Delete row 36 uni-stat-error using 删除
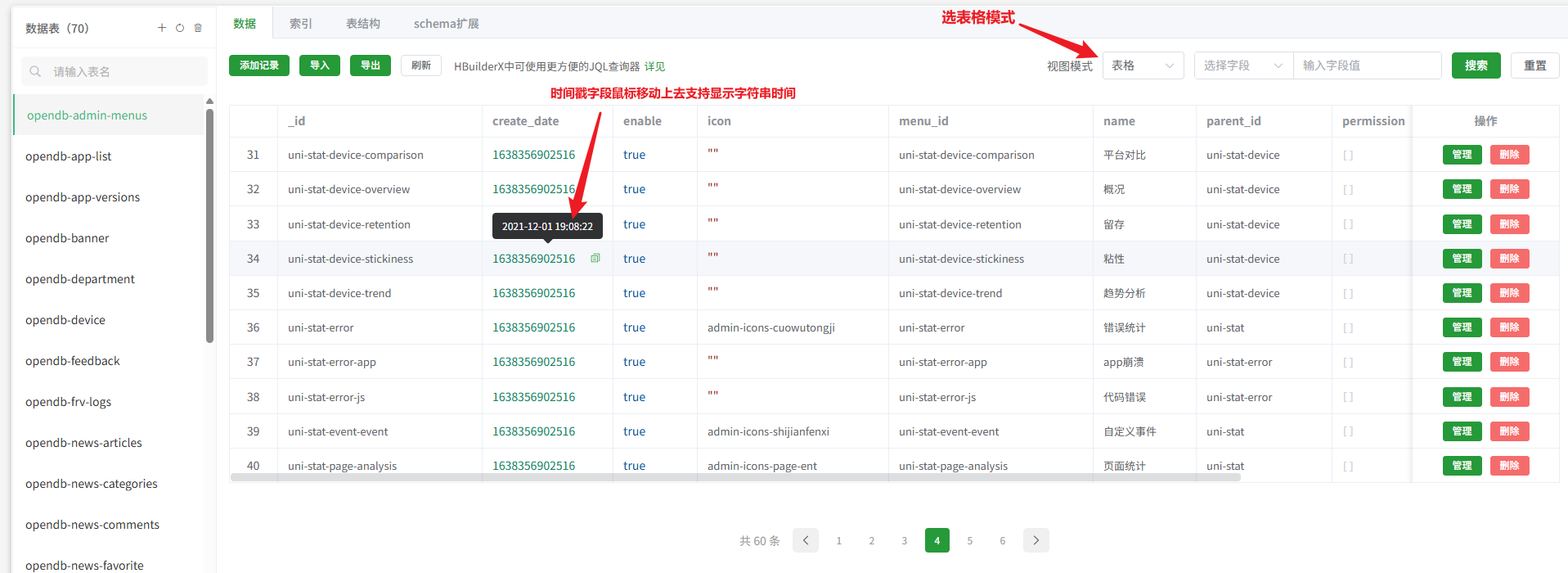 [x=1509, y=327]
